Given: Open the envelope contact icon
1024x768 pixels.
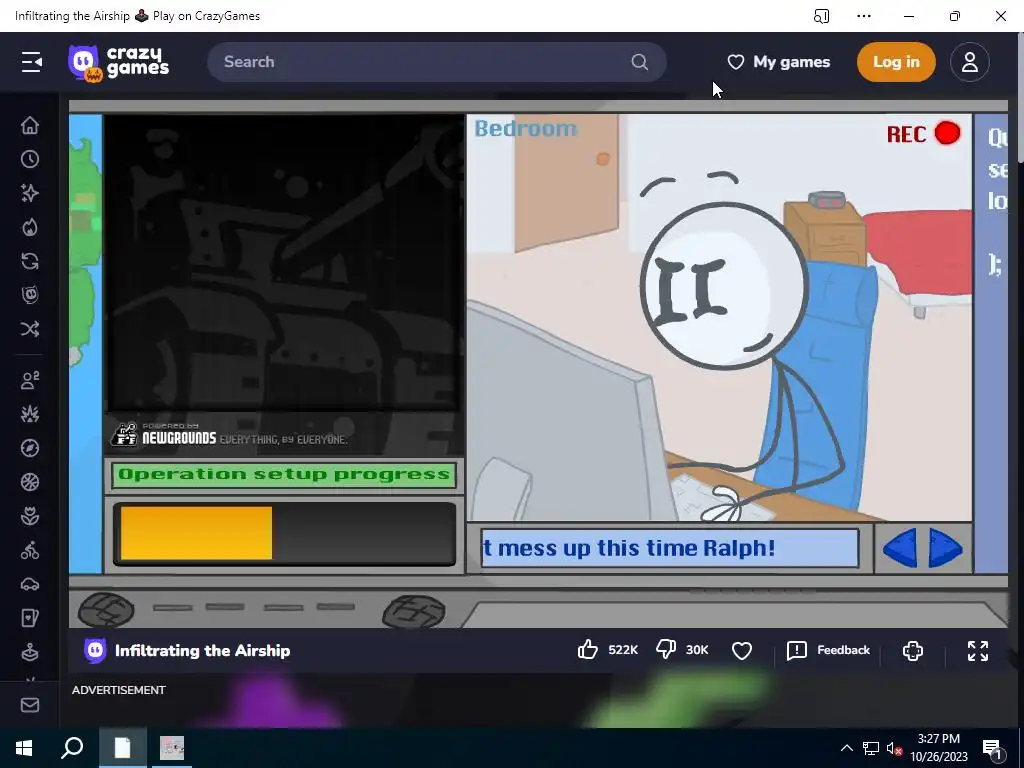Looking at the screenshot, I should pos(30,705).
